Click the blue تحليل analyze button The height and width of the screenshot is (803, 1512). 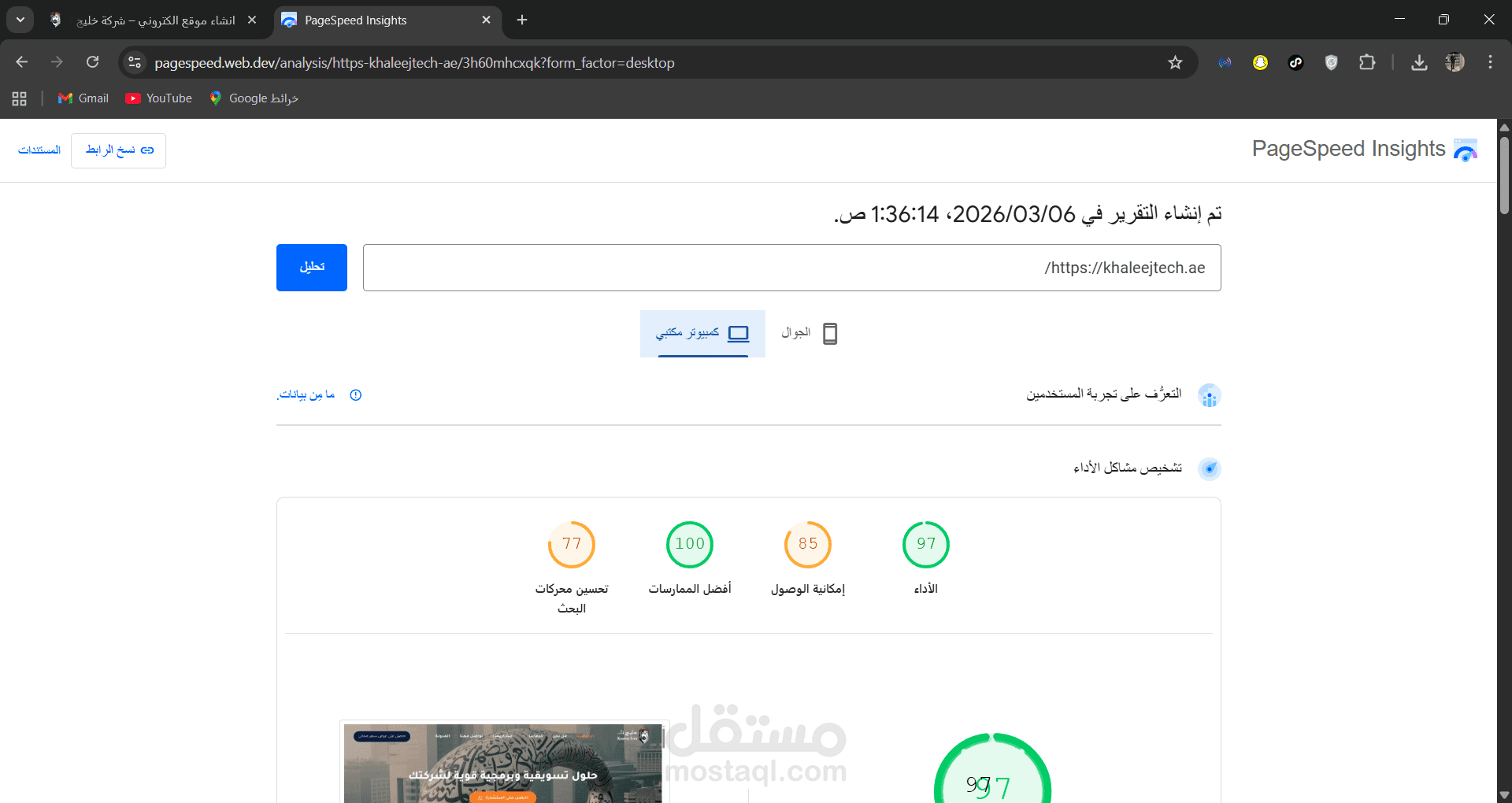click(312, 268)
